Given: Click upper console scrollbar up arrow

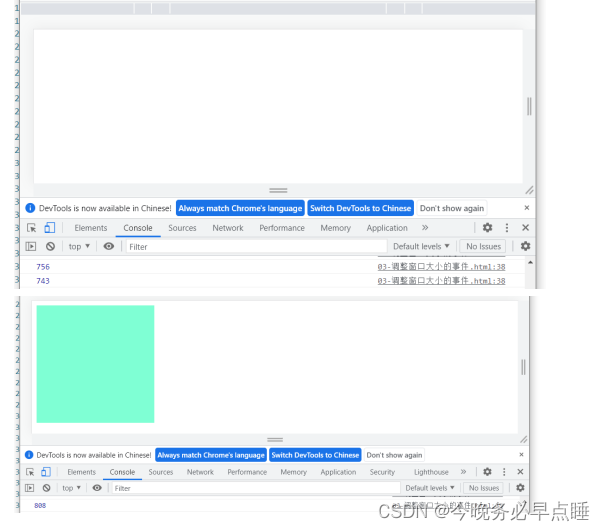Looking at the screenshot, I should point(531,262).
